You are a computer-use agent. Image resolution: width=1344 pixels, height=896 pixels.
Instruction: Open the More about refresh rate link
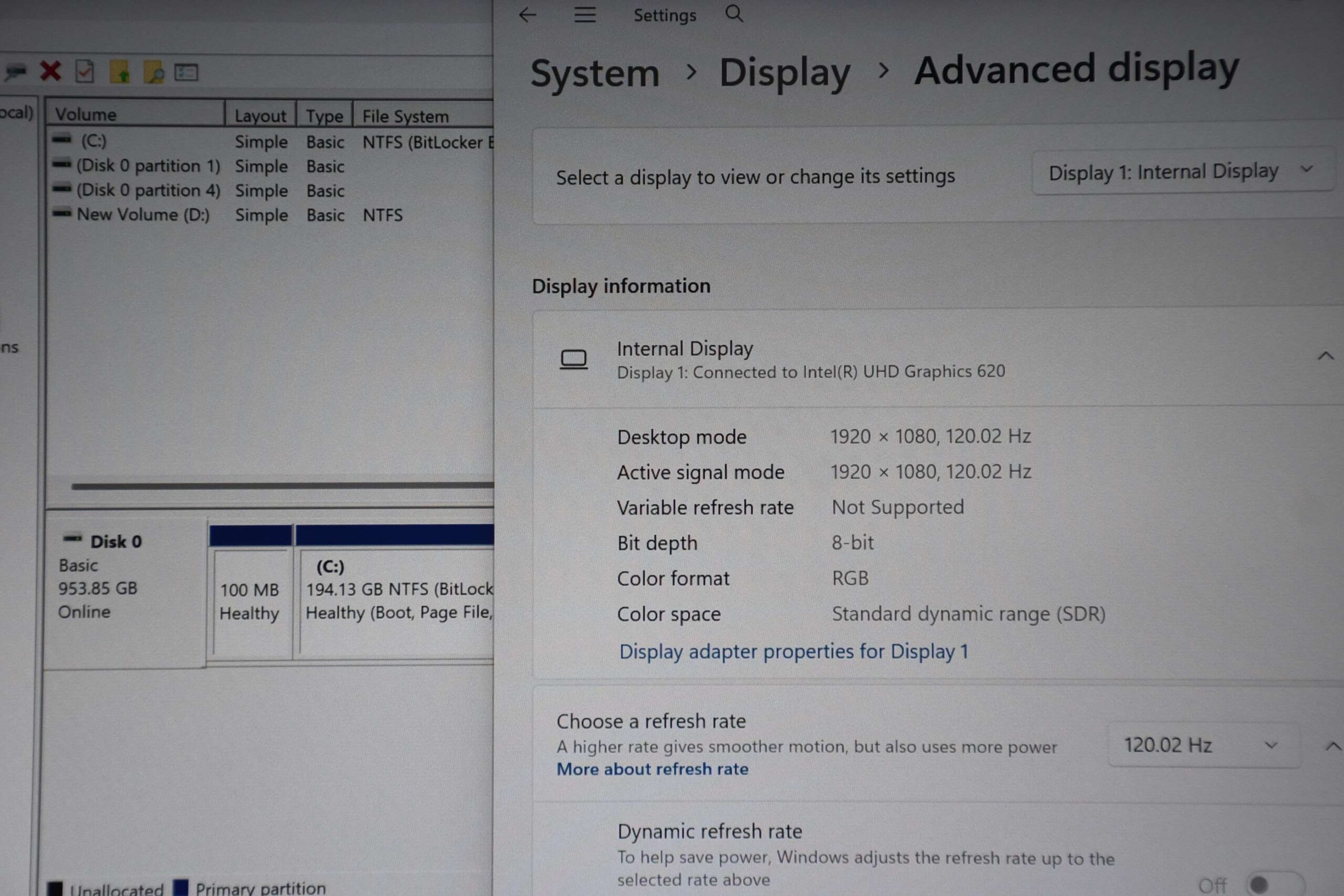[x=653, y=769]
